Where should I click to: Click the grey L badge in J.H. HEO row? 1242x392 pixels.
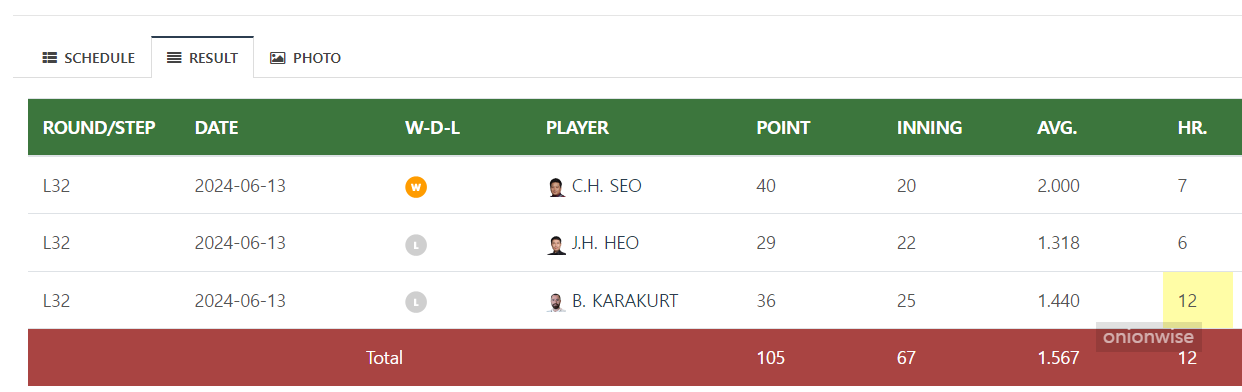click(416, 245)
